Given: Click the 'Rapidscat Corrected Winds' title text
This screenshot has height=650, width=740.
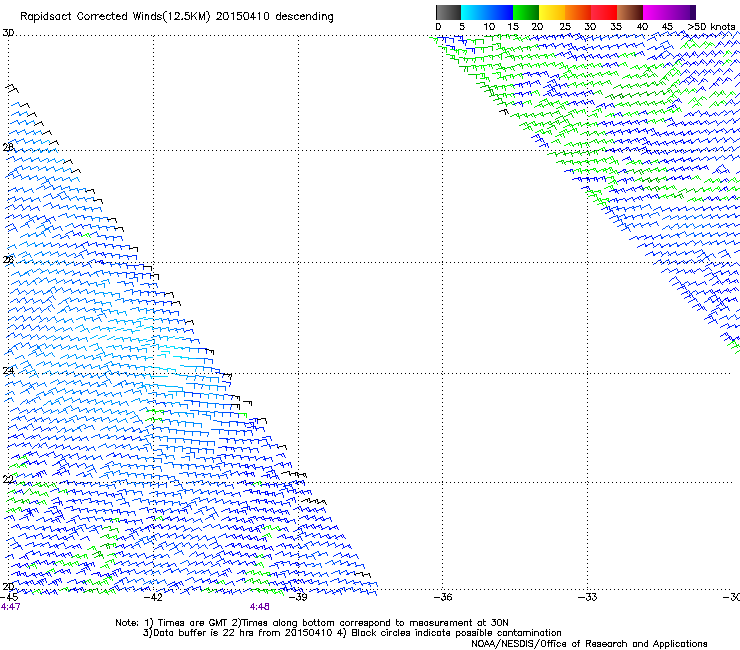Looking at the screenshot, I should [x=115, y=17].
